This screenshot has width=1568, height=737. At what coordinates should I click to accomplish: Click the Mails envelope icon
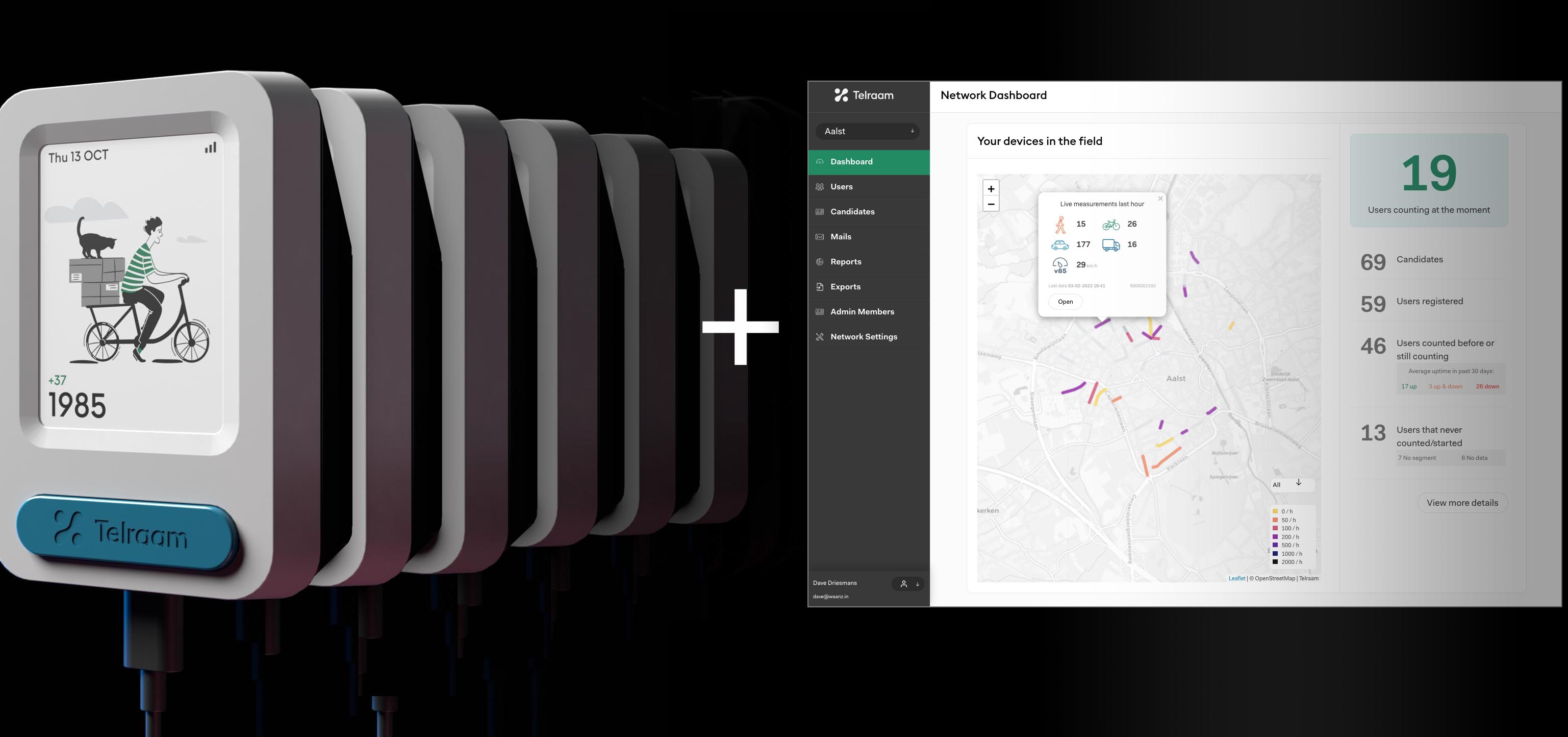coord(819,237)
